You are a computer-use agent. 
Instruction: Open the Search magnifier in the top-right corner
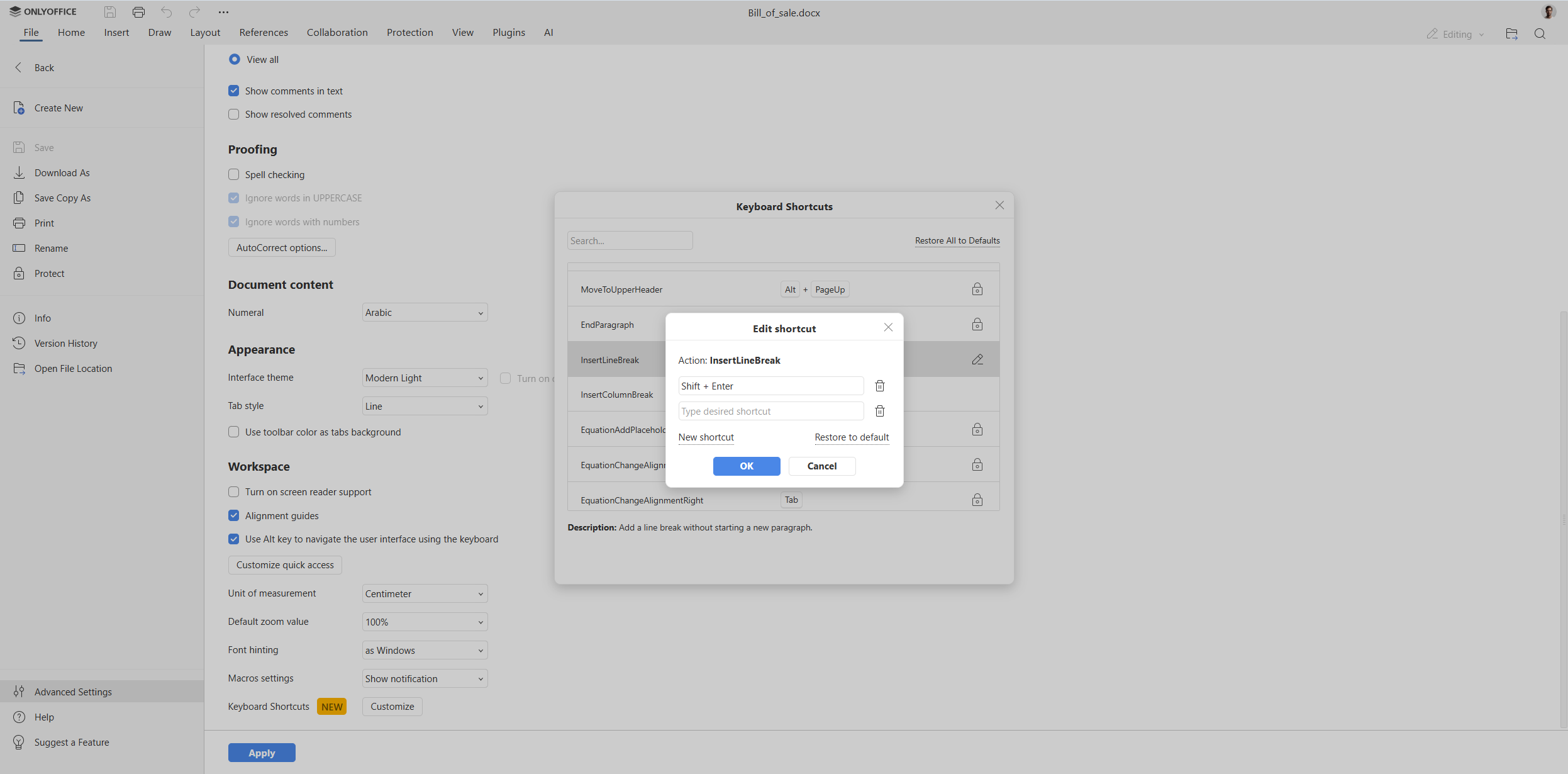click(1540, 33)
